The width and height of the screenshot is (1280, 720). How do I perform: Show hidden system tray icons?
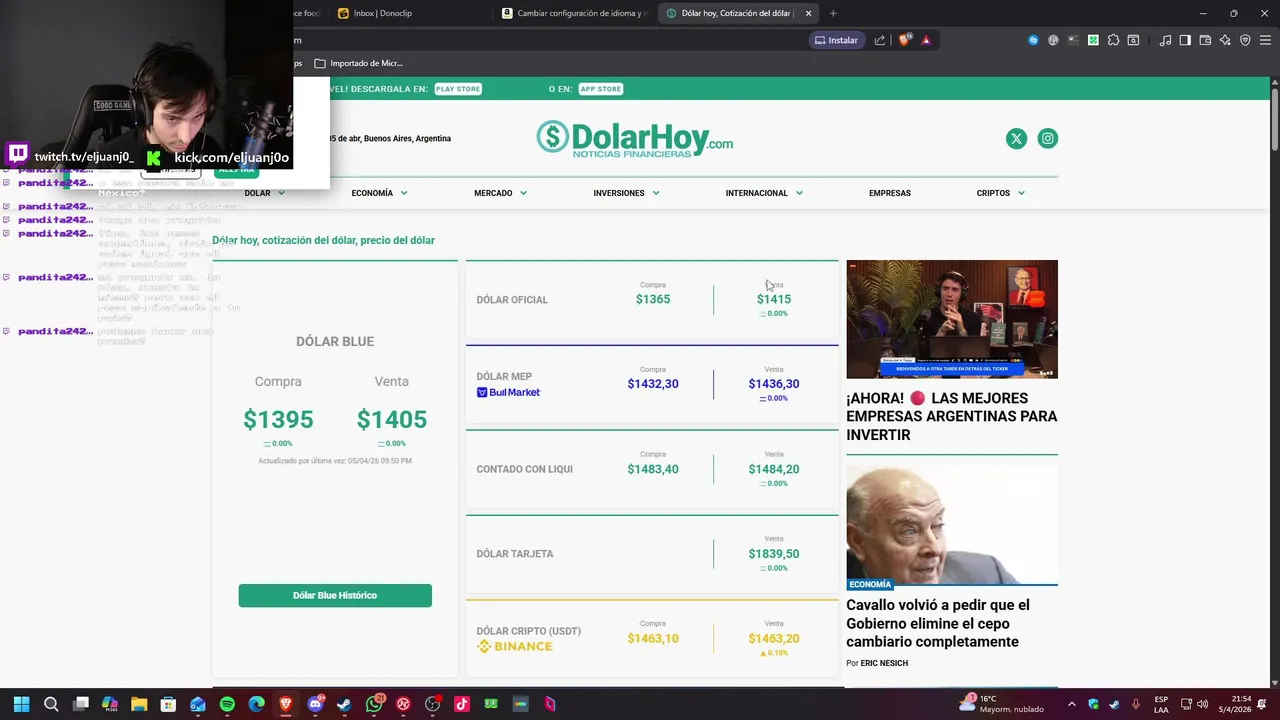[x=1072, y=704]
